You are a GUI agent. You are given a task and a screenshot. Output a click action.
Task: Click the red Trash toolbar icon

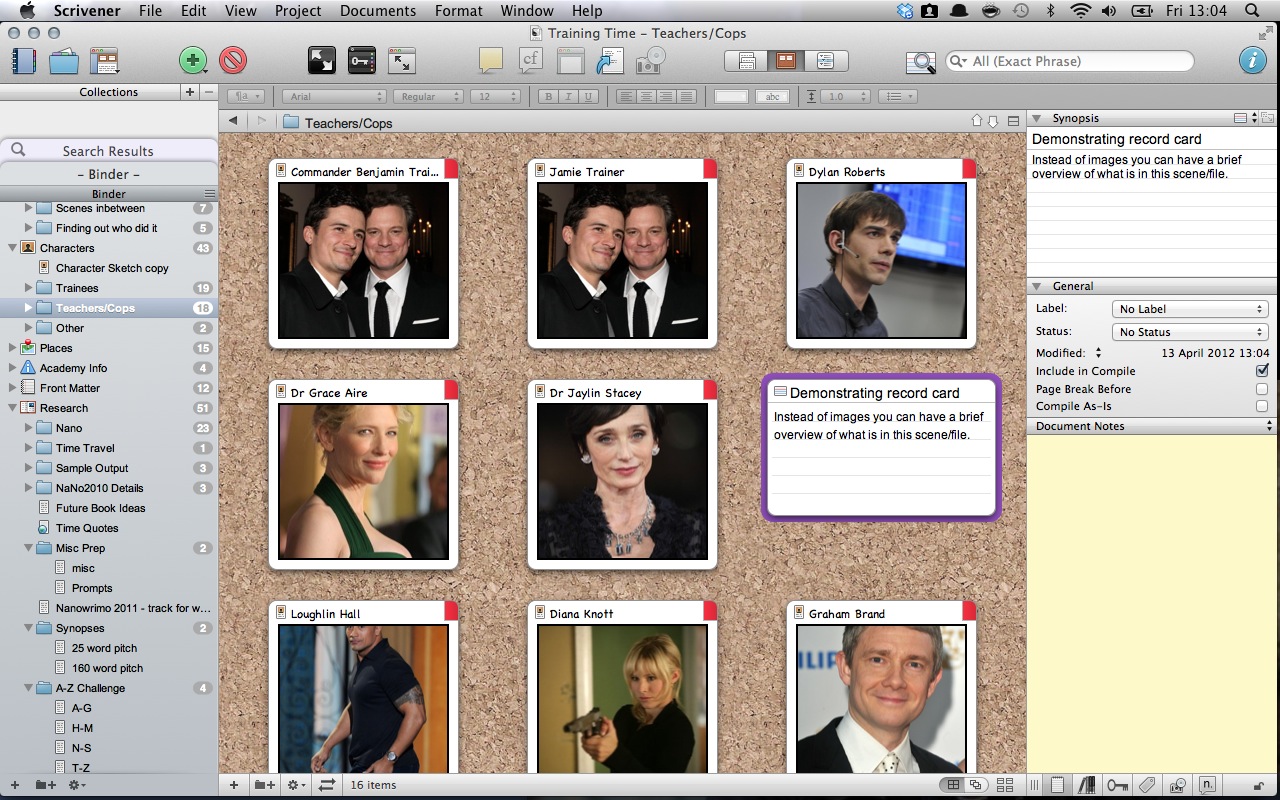(233, 61)
